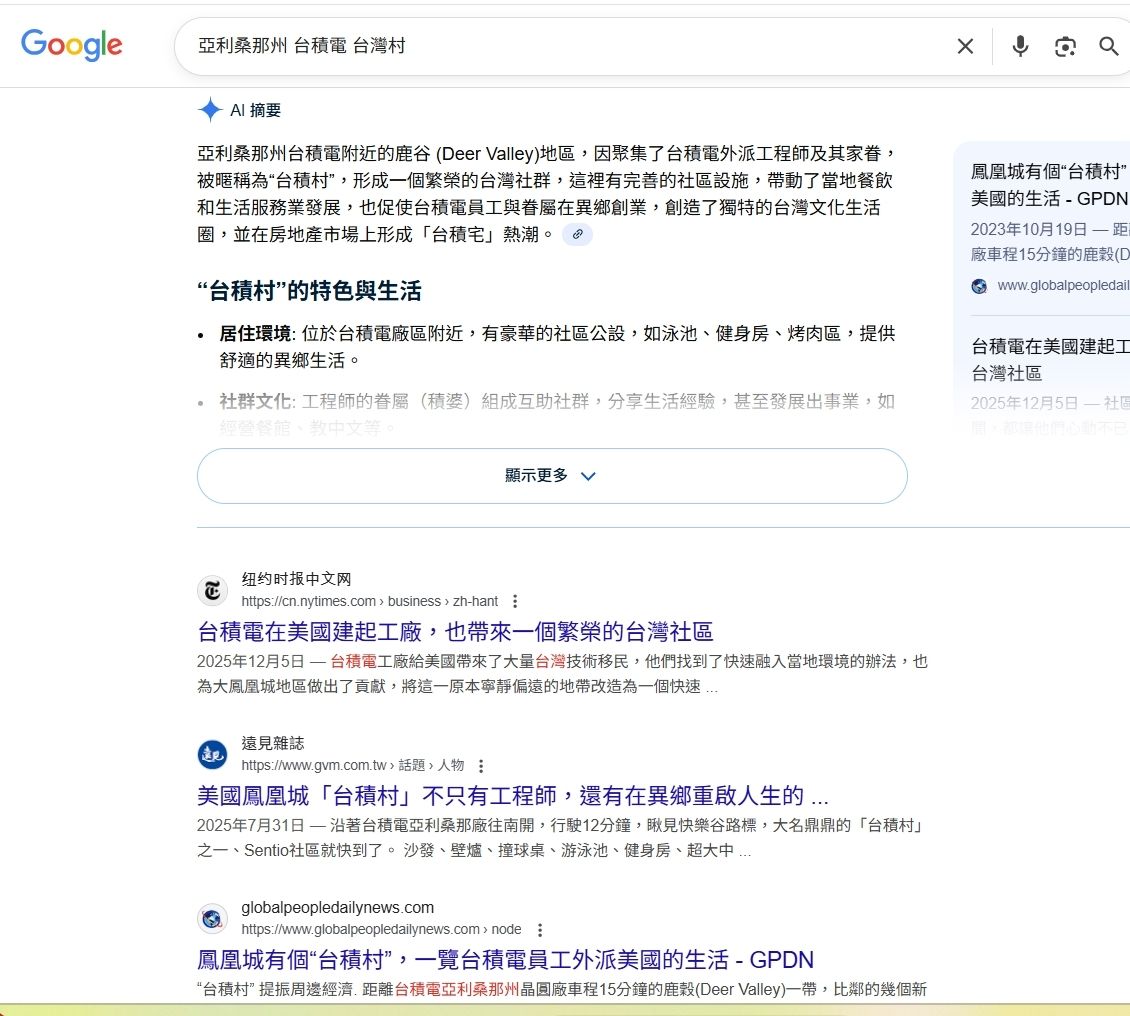Expand AI summary with 顯示更多
The image size is (1130, 1016).
tap(551, 476)
